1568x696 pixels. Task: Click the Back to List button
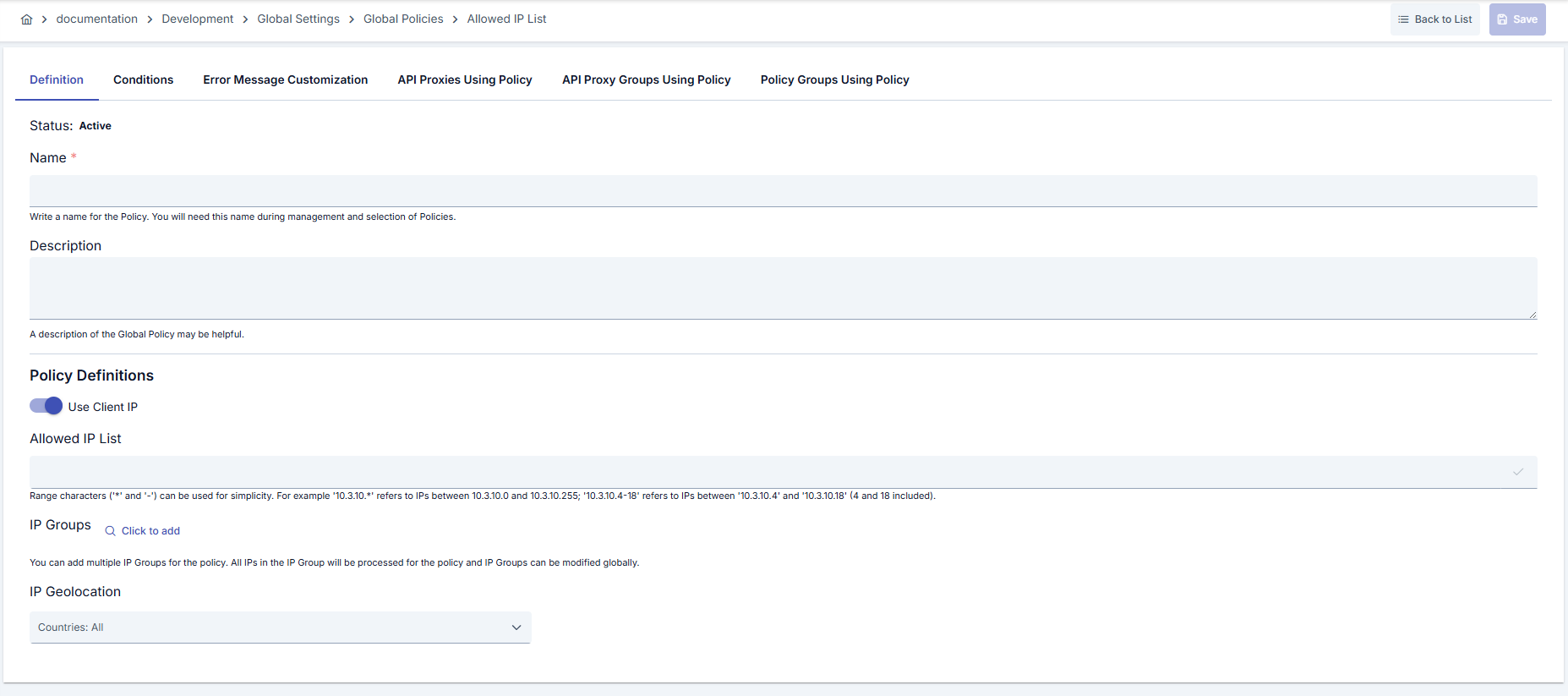point(1434,19)
